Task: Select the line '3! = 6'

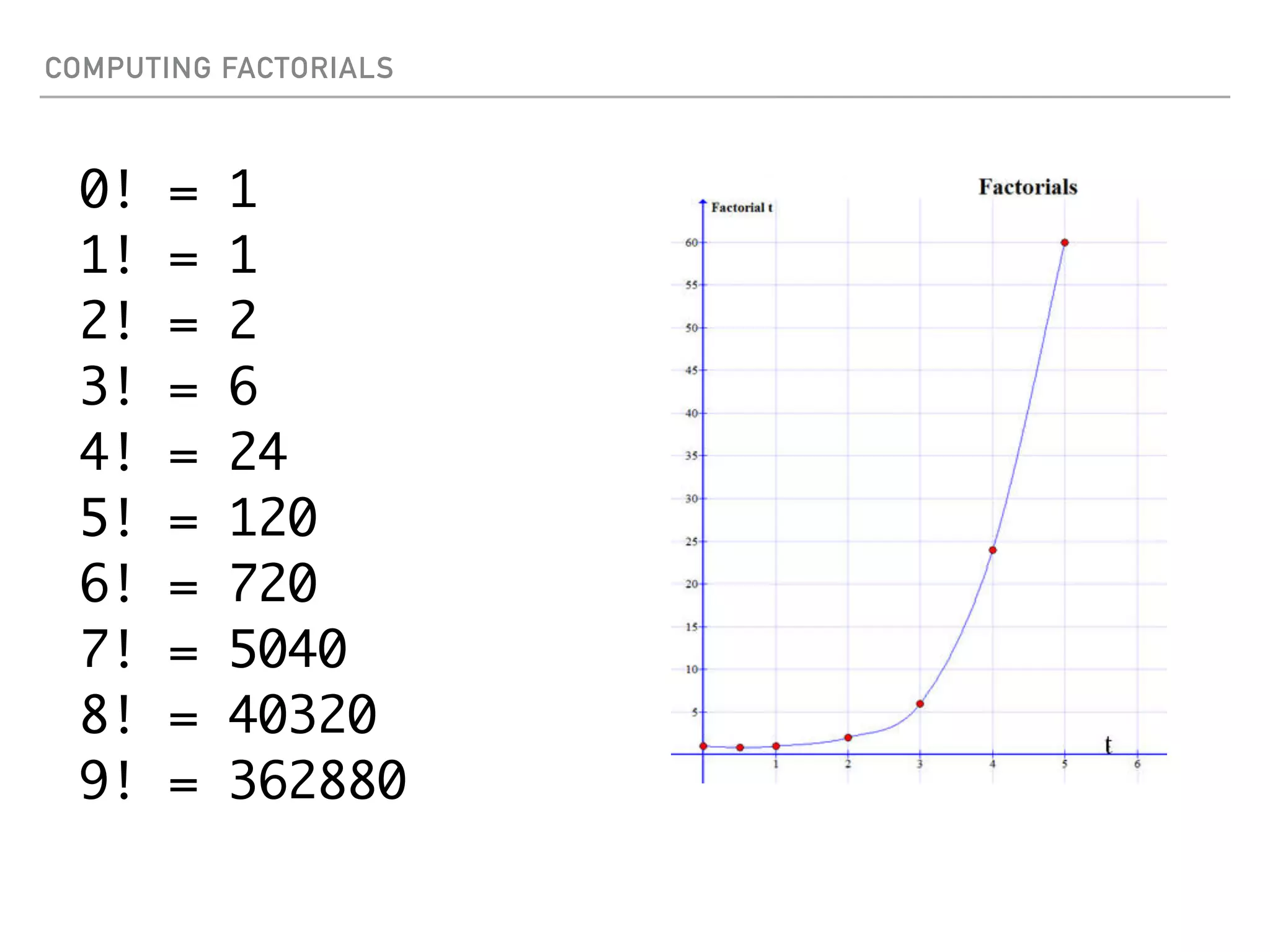Action: point(169,387)
